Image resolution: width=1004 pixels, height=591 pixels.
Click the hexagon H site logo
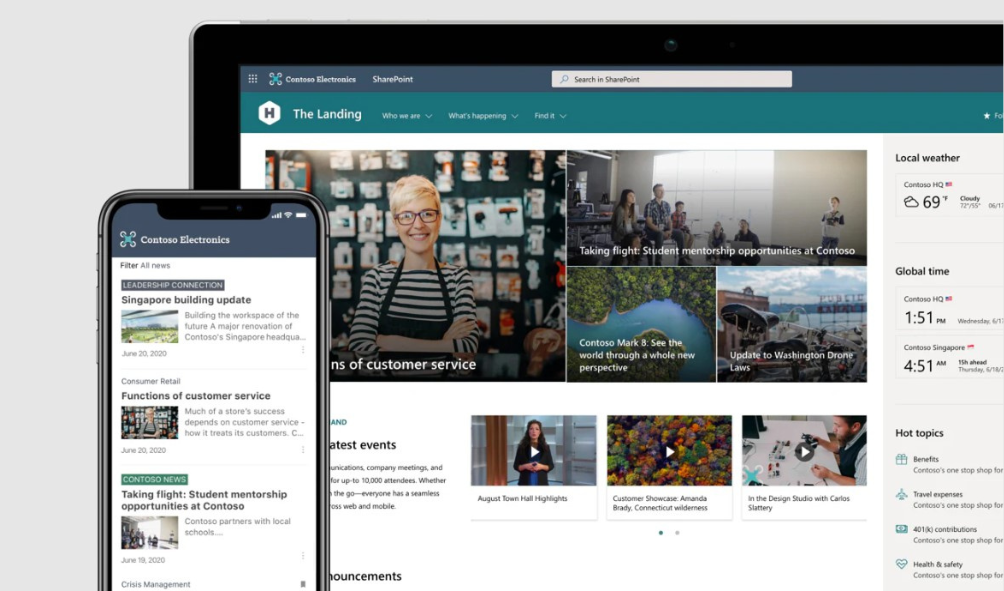[269, 113]
